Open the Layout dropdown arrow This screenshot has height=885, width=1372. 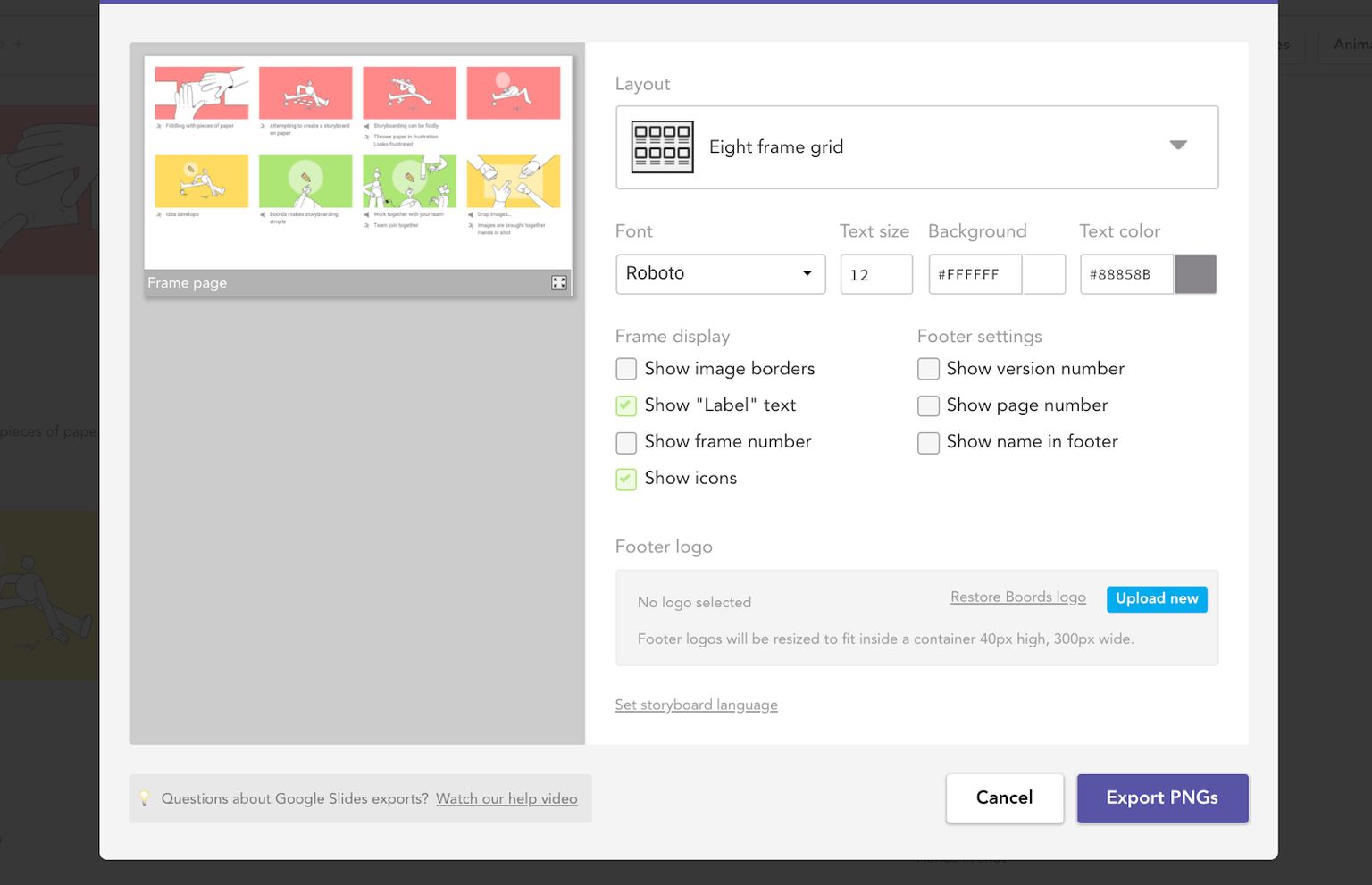pos(1178,146)
